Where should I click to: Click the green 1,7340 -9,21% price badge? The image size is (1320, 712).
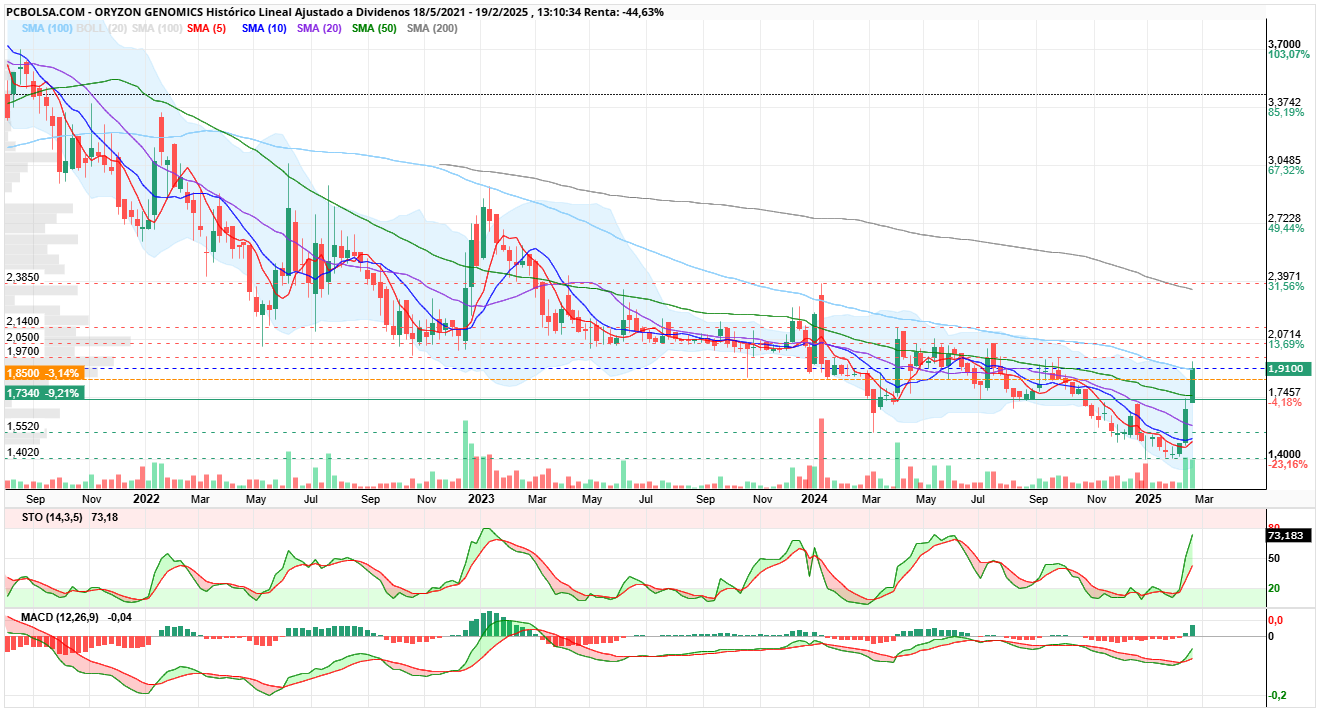[44, 393]
